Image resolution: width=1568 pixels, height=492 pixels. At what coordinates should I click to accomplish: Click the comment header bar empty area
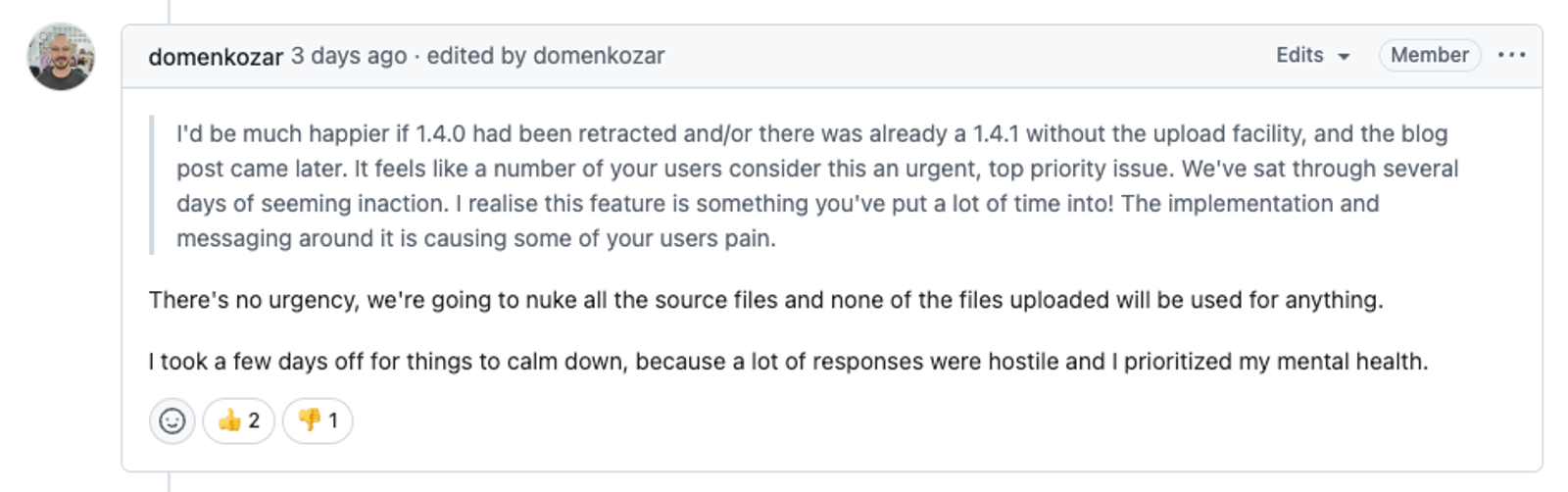(970, 56)
